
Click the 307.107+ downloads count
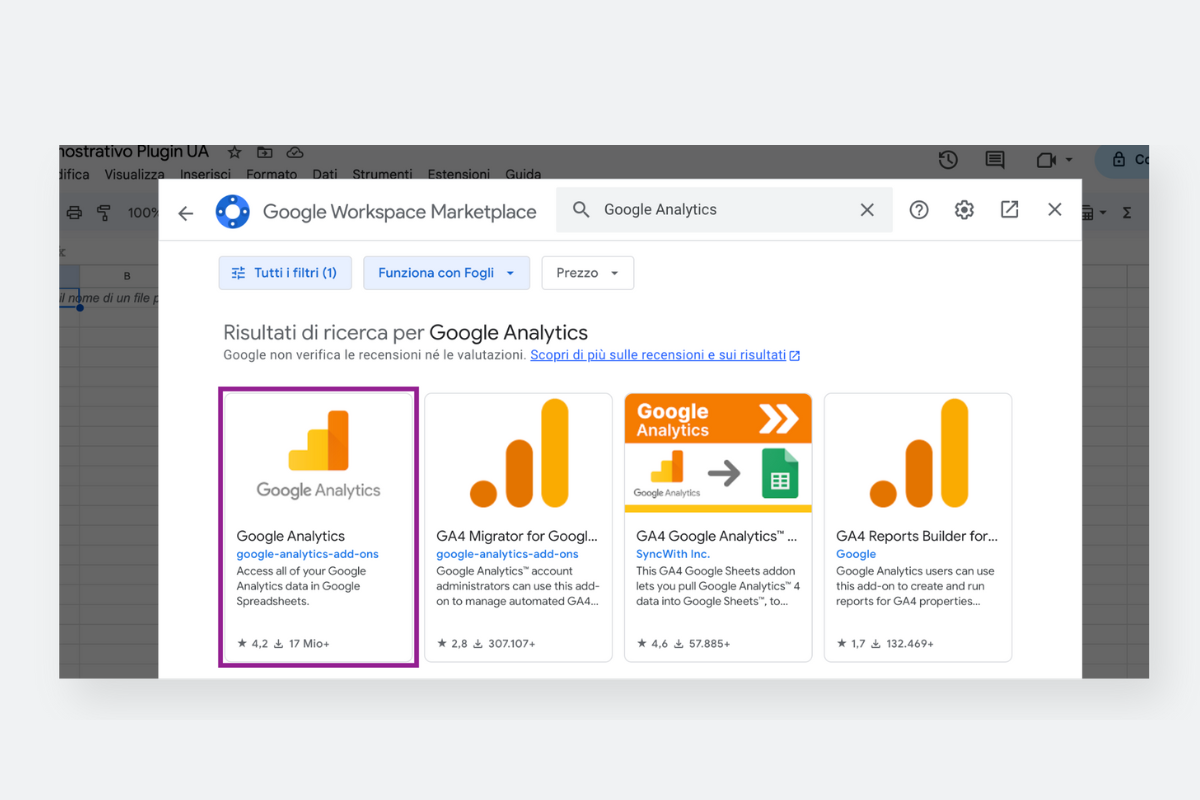tap(504, 644)
